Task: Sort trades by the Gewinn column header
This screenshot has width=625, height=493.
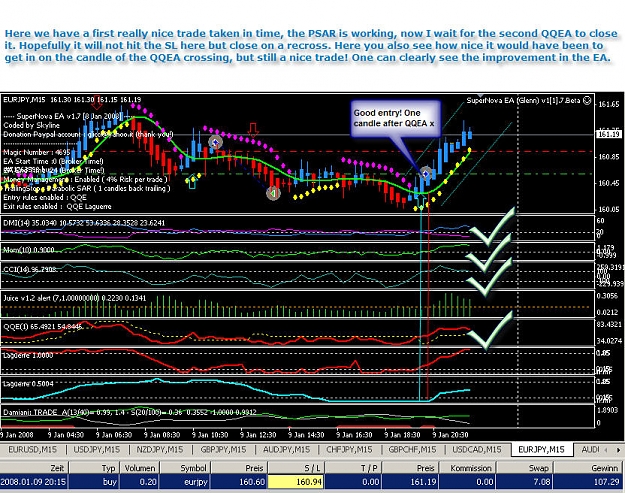Action: click(x=589, y=468)
